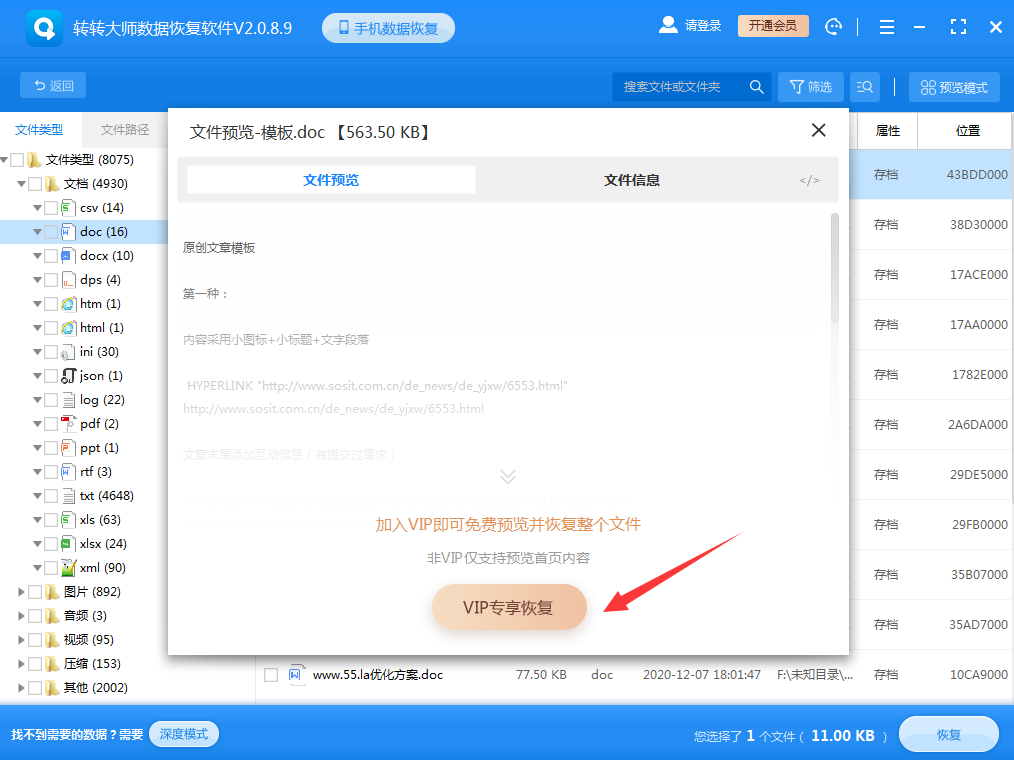Click the 位置 column header

967,131
